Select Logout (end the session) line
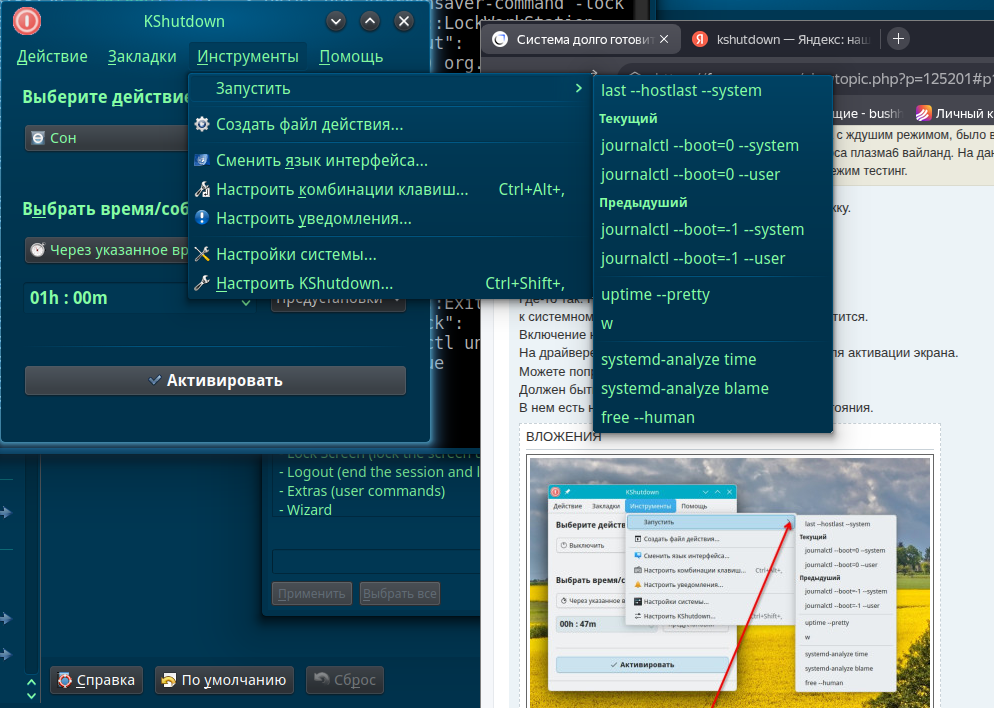The image size is (994, 708). [379, 472]
